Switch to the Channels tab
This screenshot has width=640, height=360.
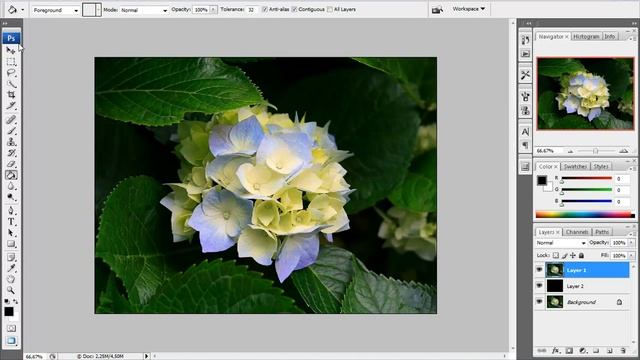coord(577,232)
